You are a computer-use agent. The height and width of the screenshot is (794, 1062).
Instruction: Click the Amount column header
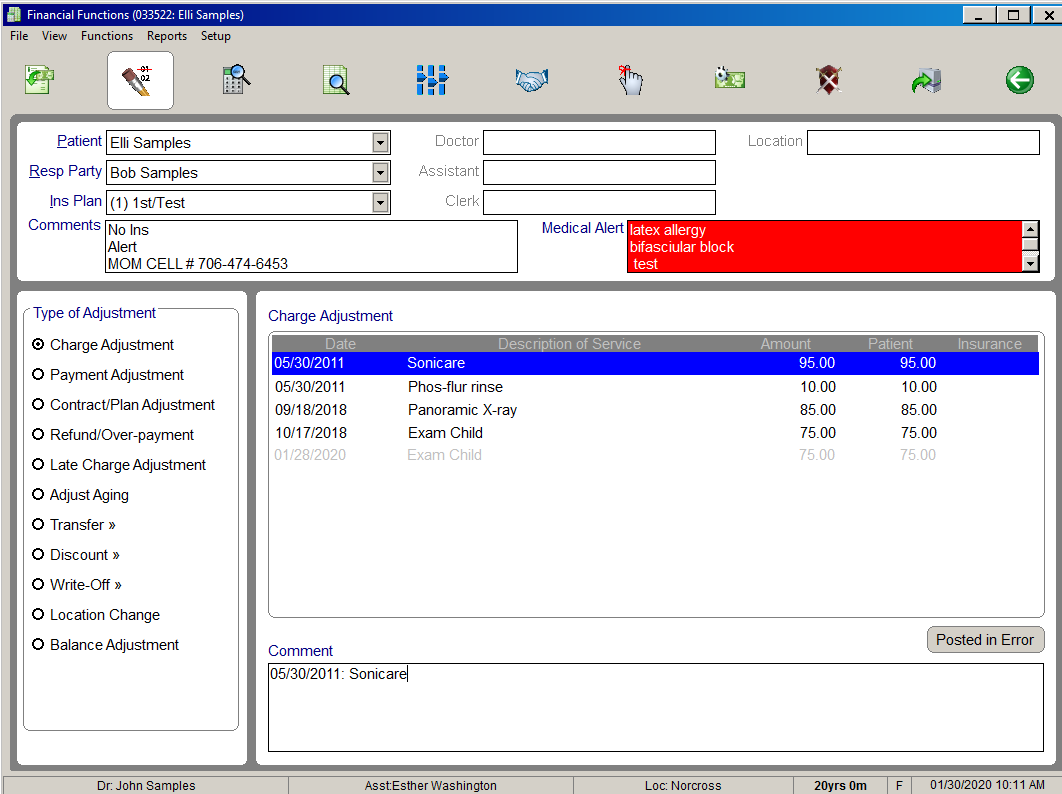(786, 343)
